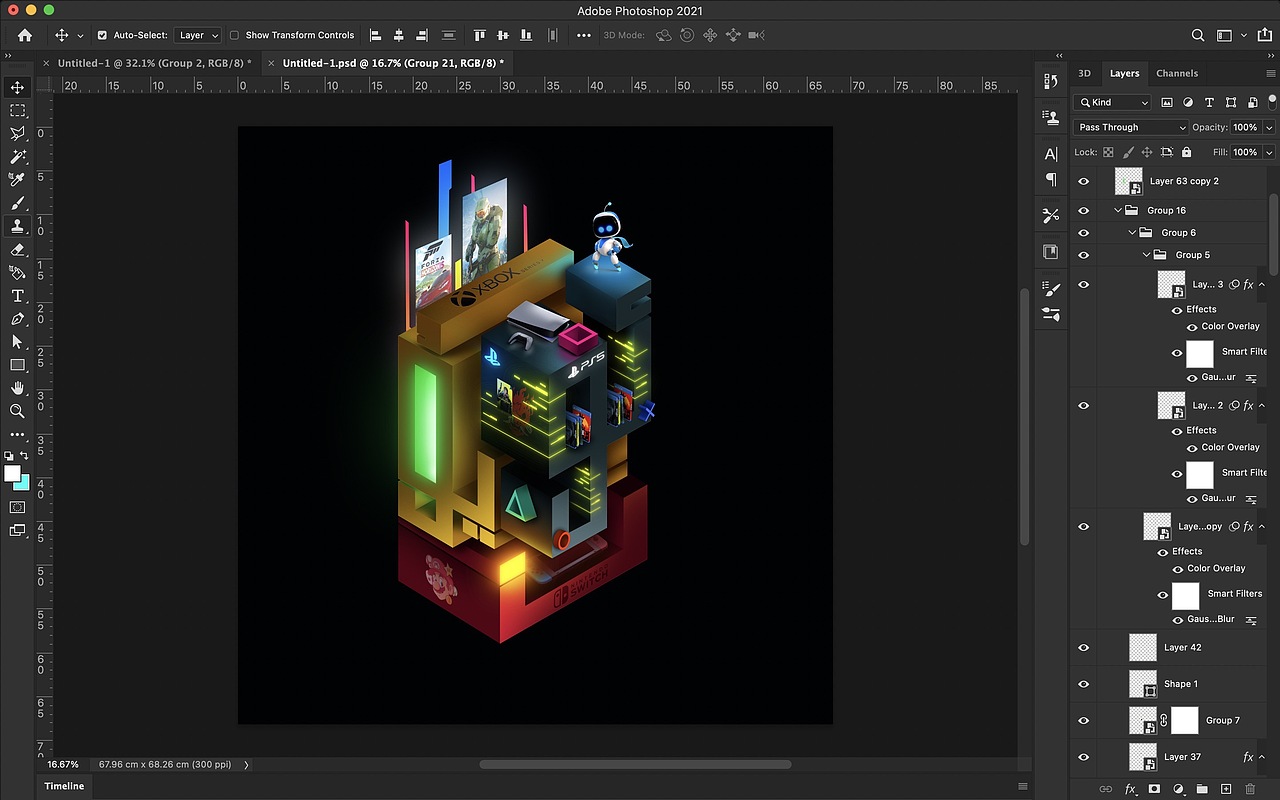Add a layer mask using footer icon
Image resolution: width=1280 pixels, height=800 pixels.
[1154, 789]
